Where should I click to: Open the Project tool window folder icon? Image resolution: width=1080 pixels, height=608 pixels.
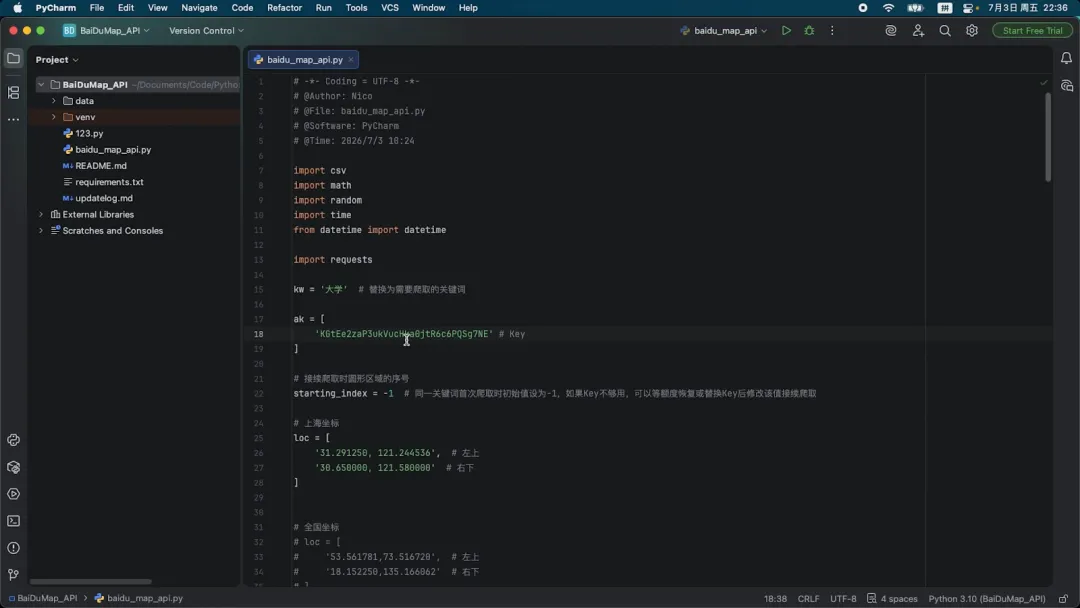click(x=13, y=59)
